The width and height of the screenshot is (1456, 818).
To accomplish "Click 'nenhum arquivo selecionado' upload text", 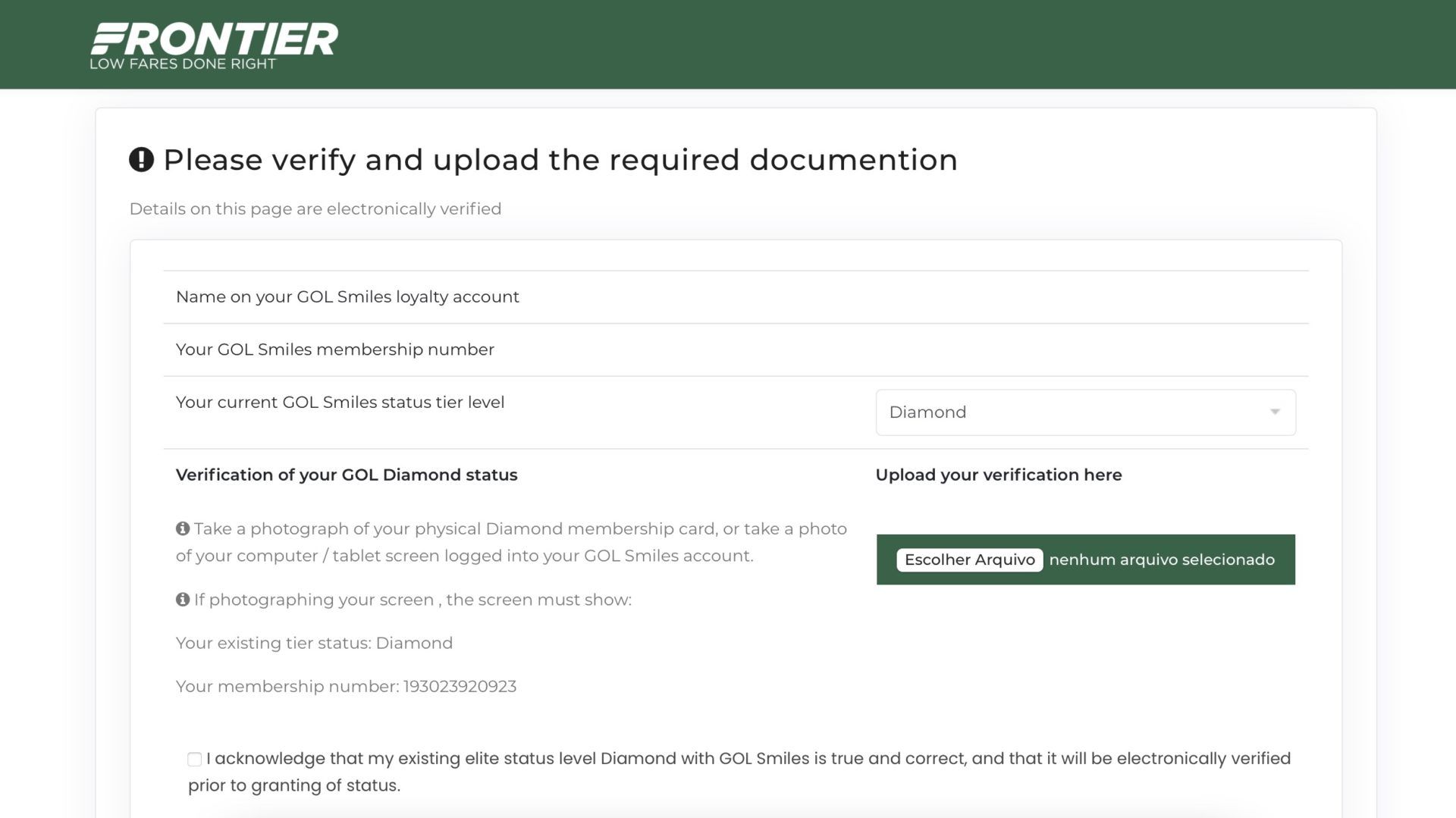I will pos(1162,559).
